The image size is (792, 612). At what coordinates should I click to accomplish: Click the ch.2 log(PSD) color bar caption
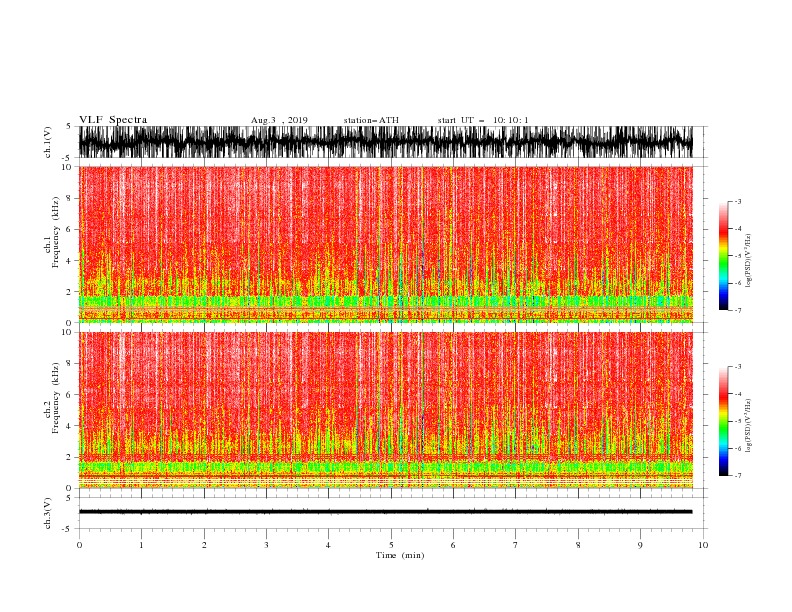tap(749, 426)
